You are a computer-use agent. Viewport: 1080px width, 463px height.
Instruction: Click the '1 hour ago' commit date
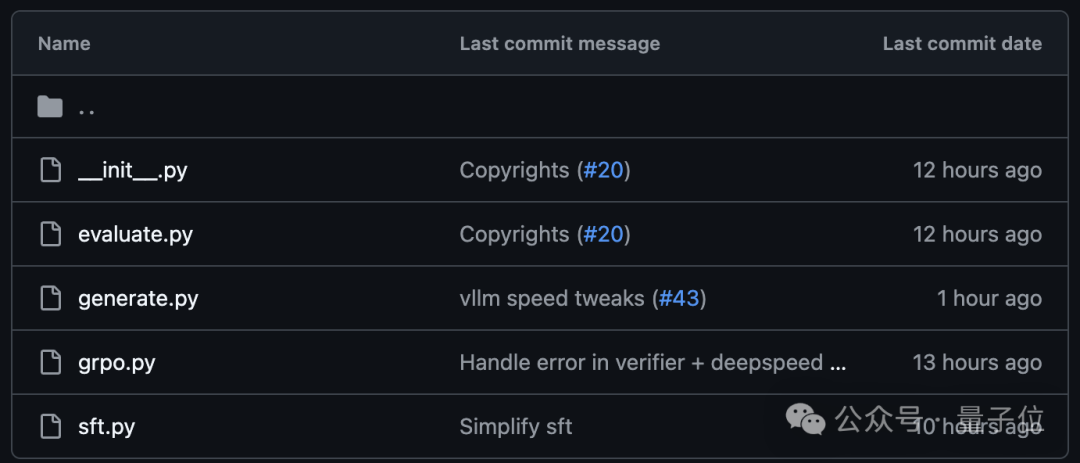989,298
